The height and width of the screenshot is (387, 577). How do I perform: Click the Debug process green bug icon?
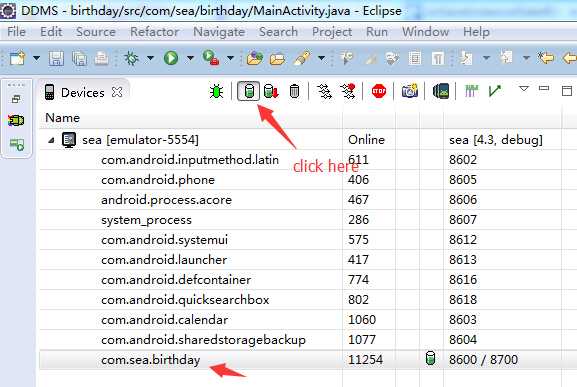click(x=216, y=91)
